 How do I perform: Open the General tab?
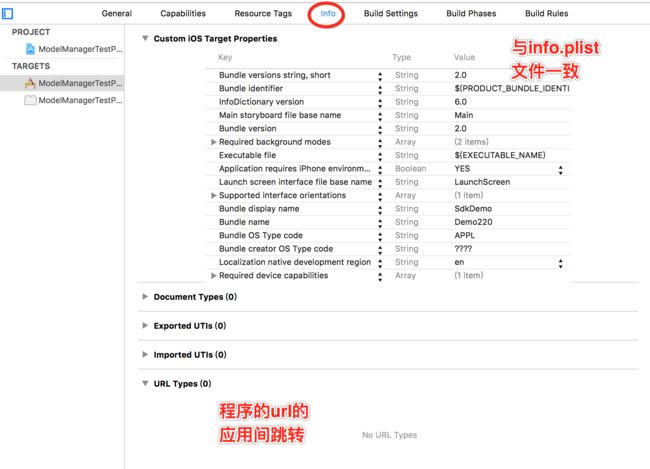pos(116,13)
